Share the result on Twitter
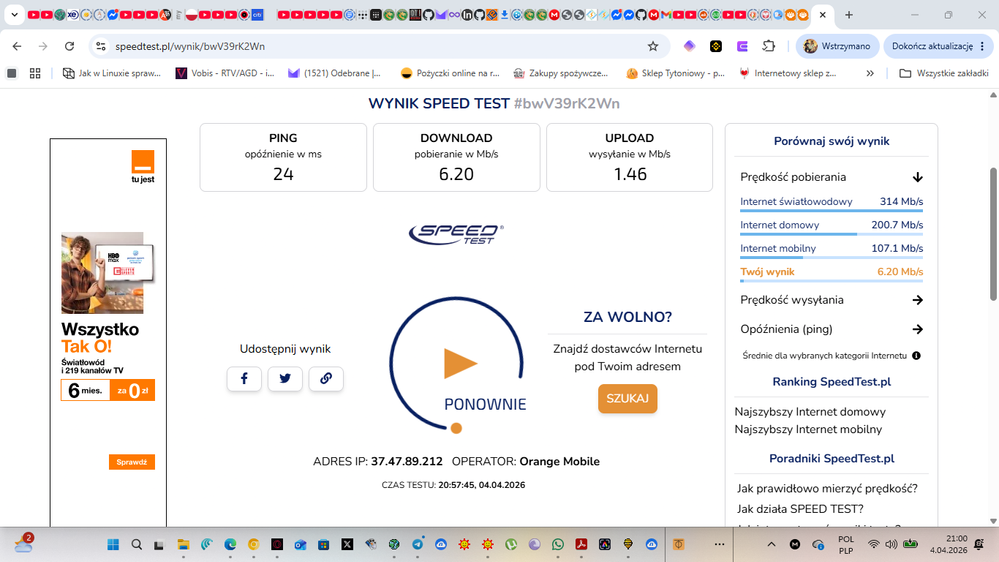Screen dimensions: 999x562 [x=285, y=378]
